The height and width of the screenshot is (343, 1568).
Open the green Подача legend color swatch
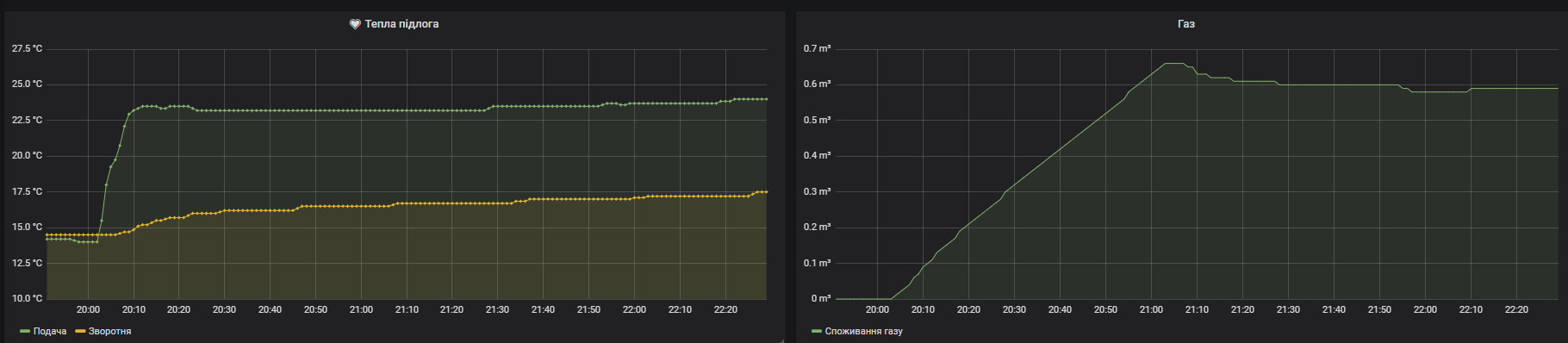click(25, 331)
